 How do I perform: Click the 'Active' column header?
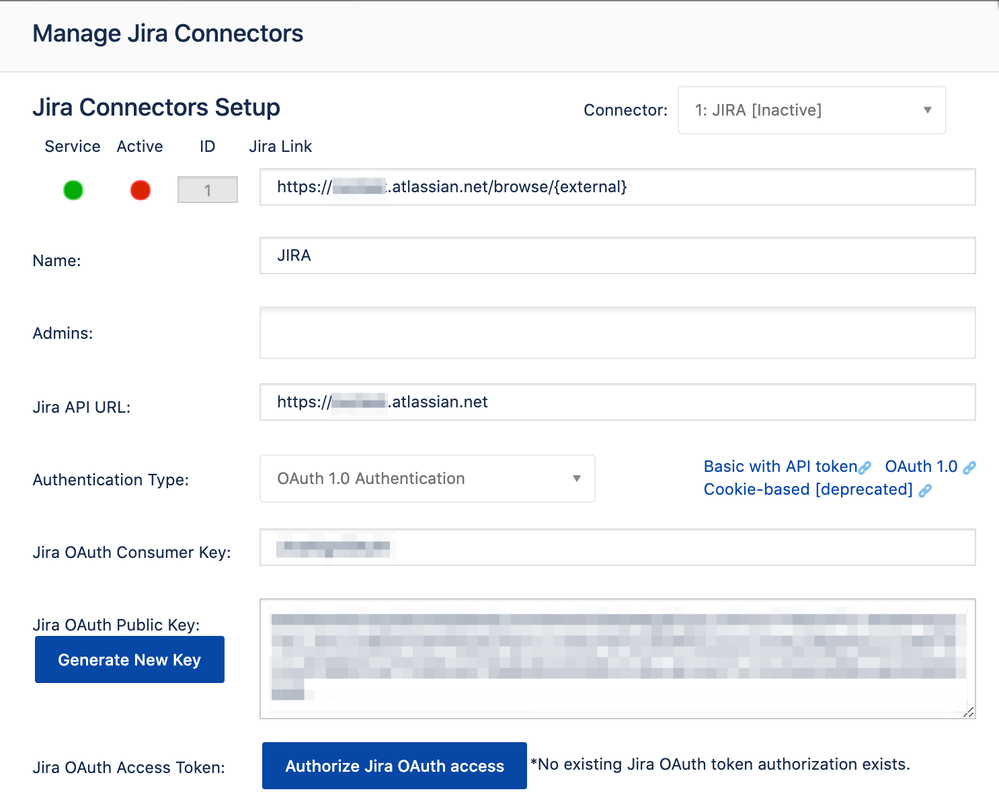coord(140,147)
